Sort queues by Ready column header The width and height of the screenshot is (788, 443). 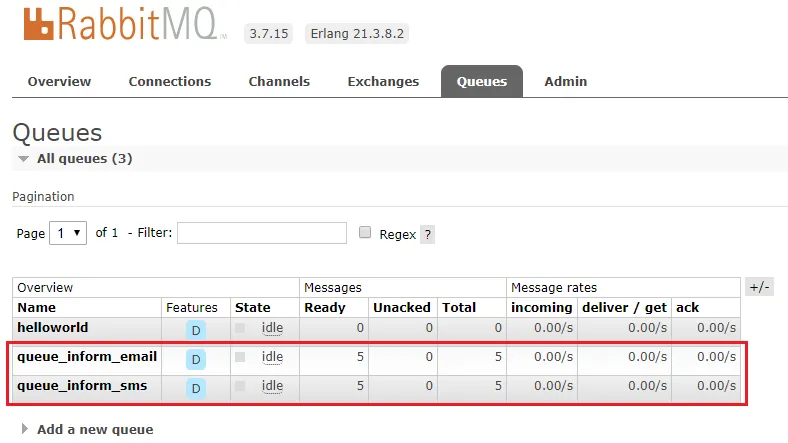325,308
